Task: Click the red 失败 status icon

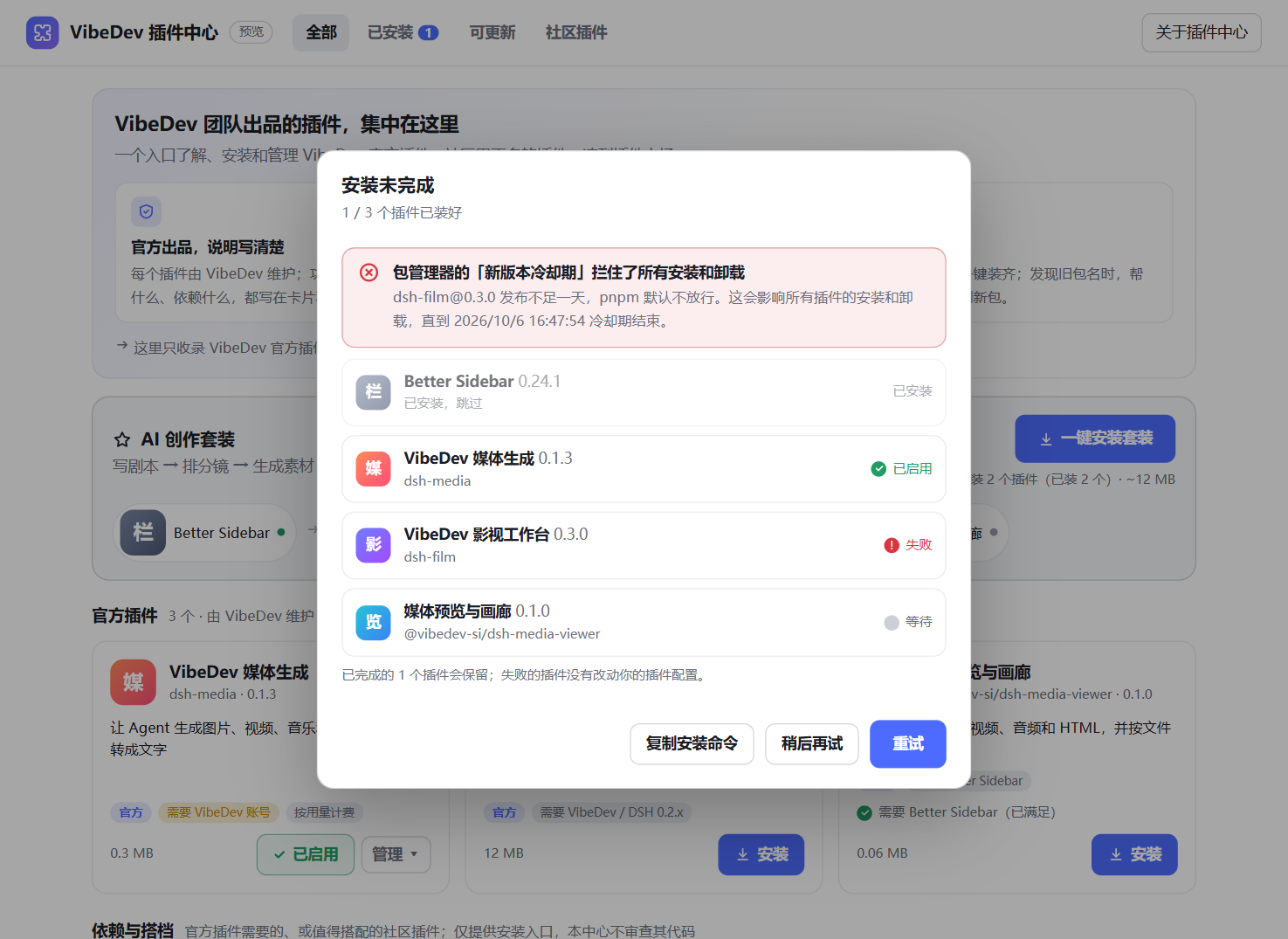Action: [x=892, y=545]
